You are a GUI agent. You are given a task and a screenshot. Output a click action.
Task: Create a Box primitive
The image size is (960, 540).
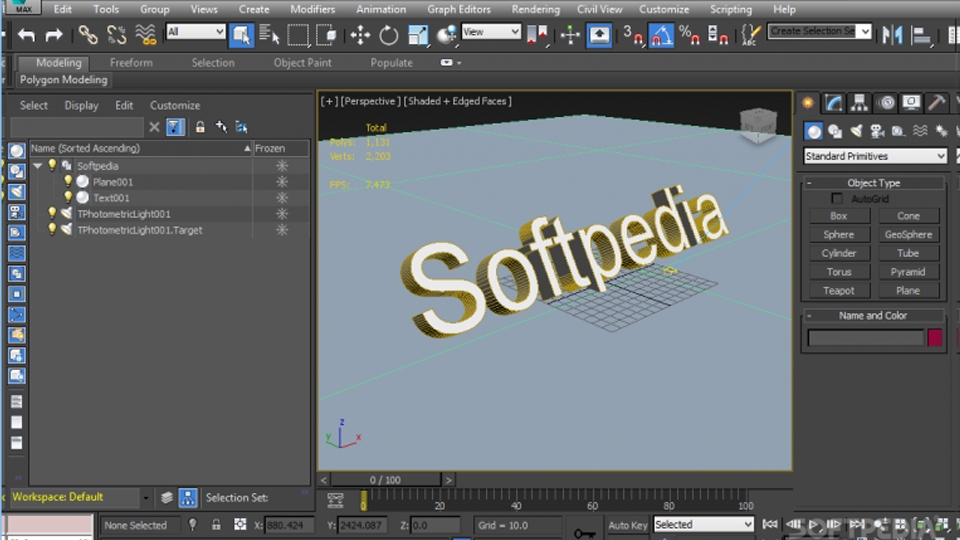pyautogui.click(x=838, y=216)
